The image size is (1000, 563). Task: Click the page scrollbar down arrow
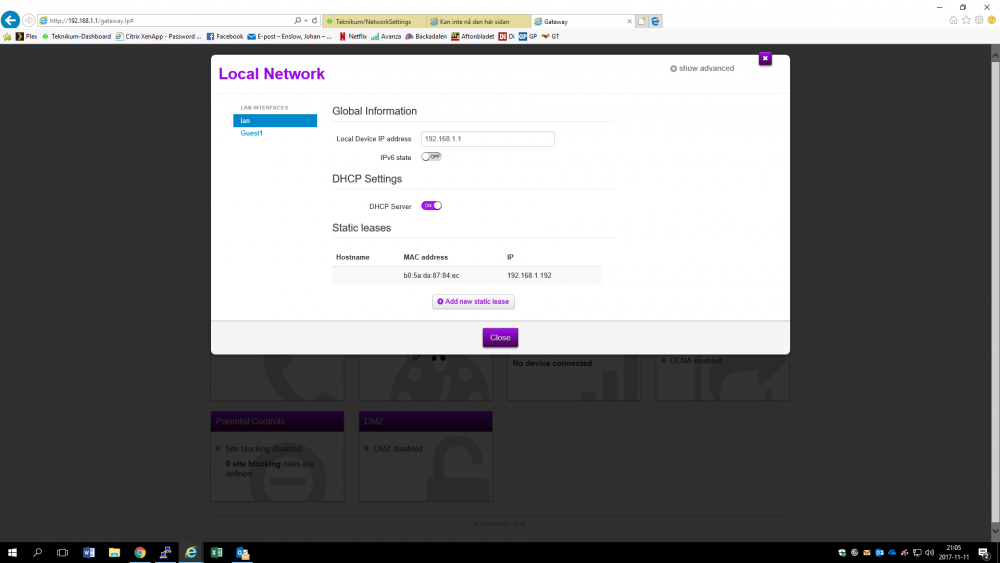(x=995, y=530)
